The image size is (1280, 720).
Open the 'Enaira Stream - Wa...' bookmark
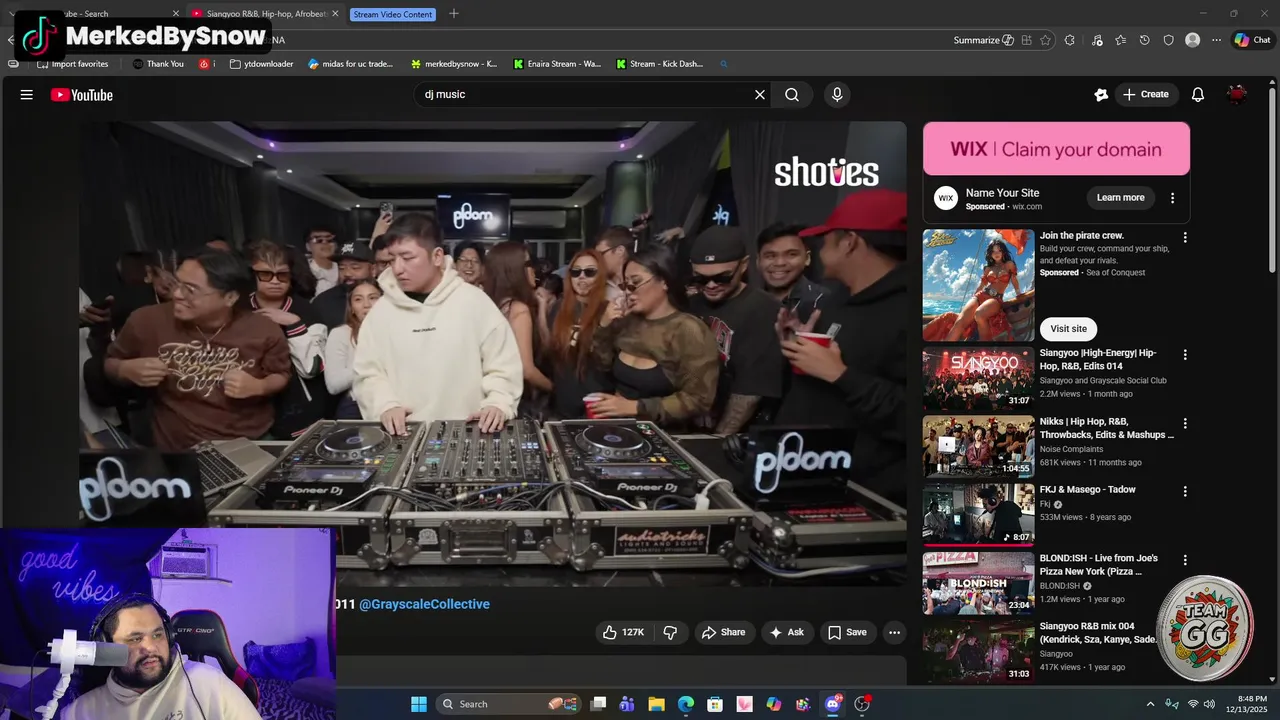557,64
